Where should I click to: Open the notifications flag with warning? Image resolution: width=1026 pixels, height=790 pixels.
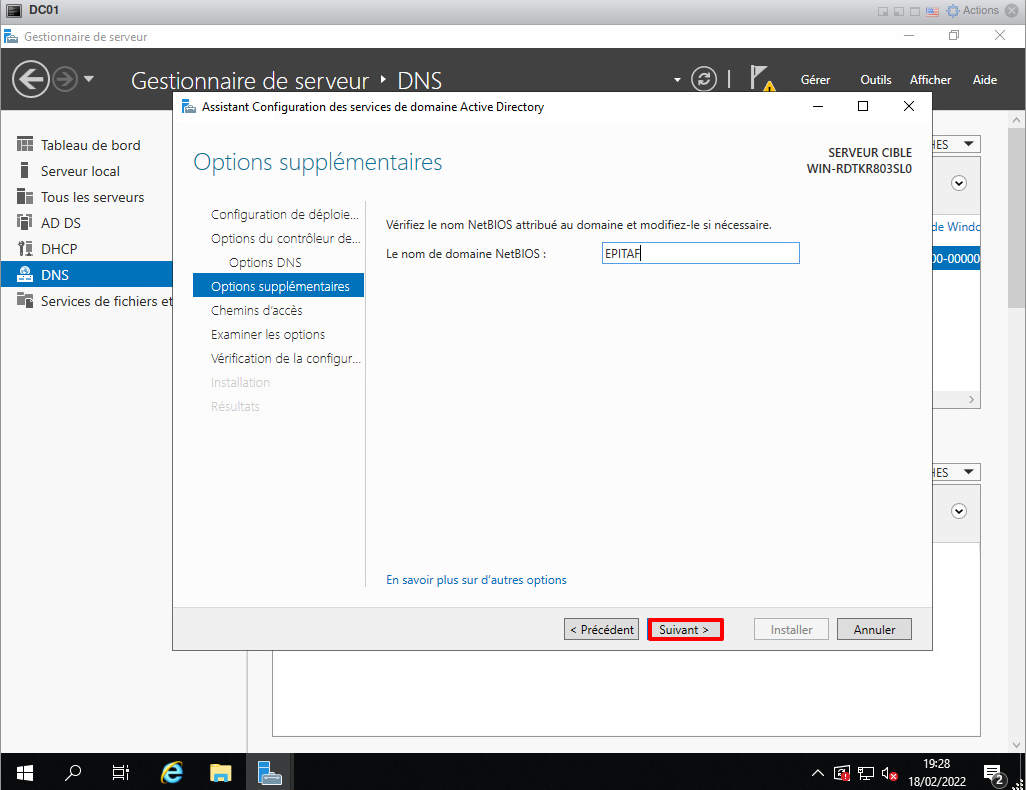tap(762, 79)
